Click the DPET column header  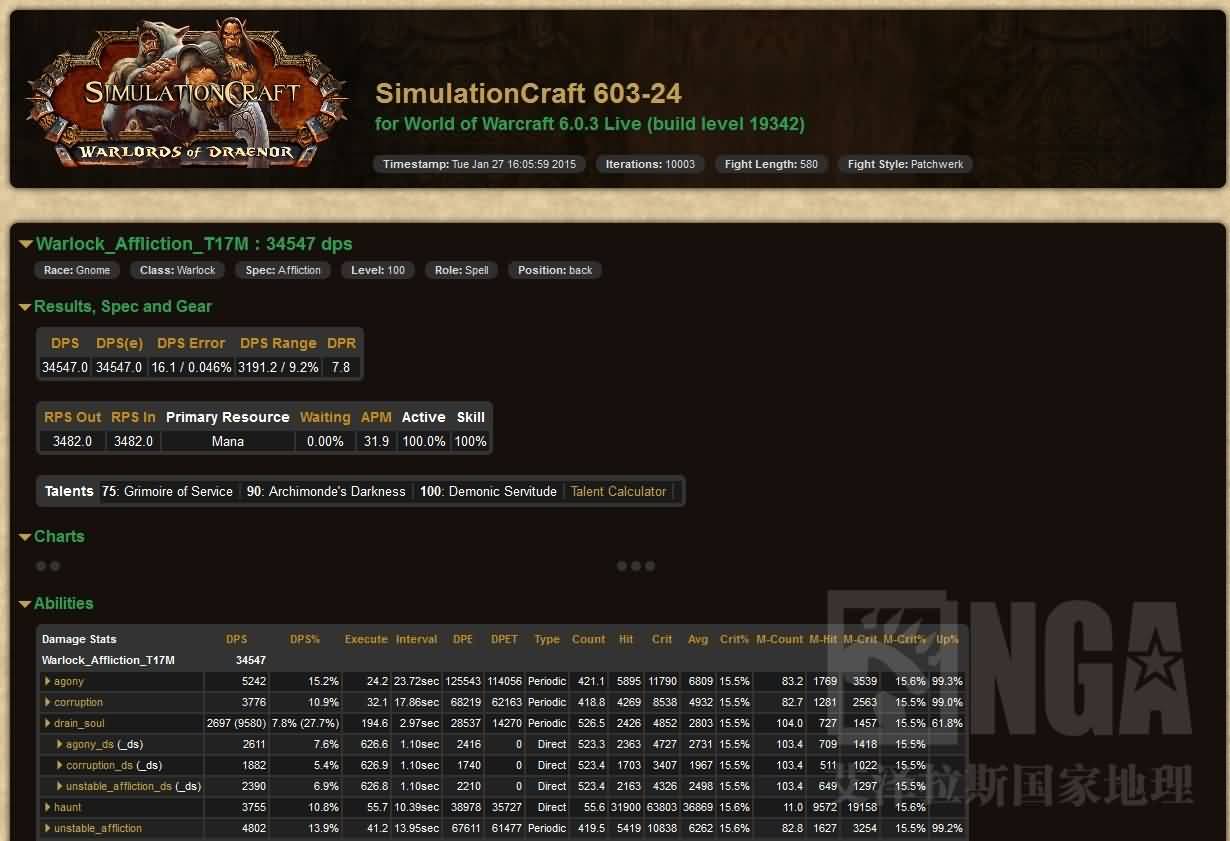tap(505, 639)
